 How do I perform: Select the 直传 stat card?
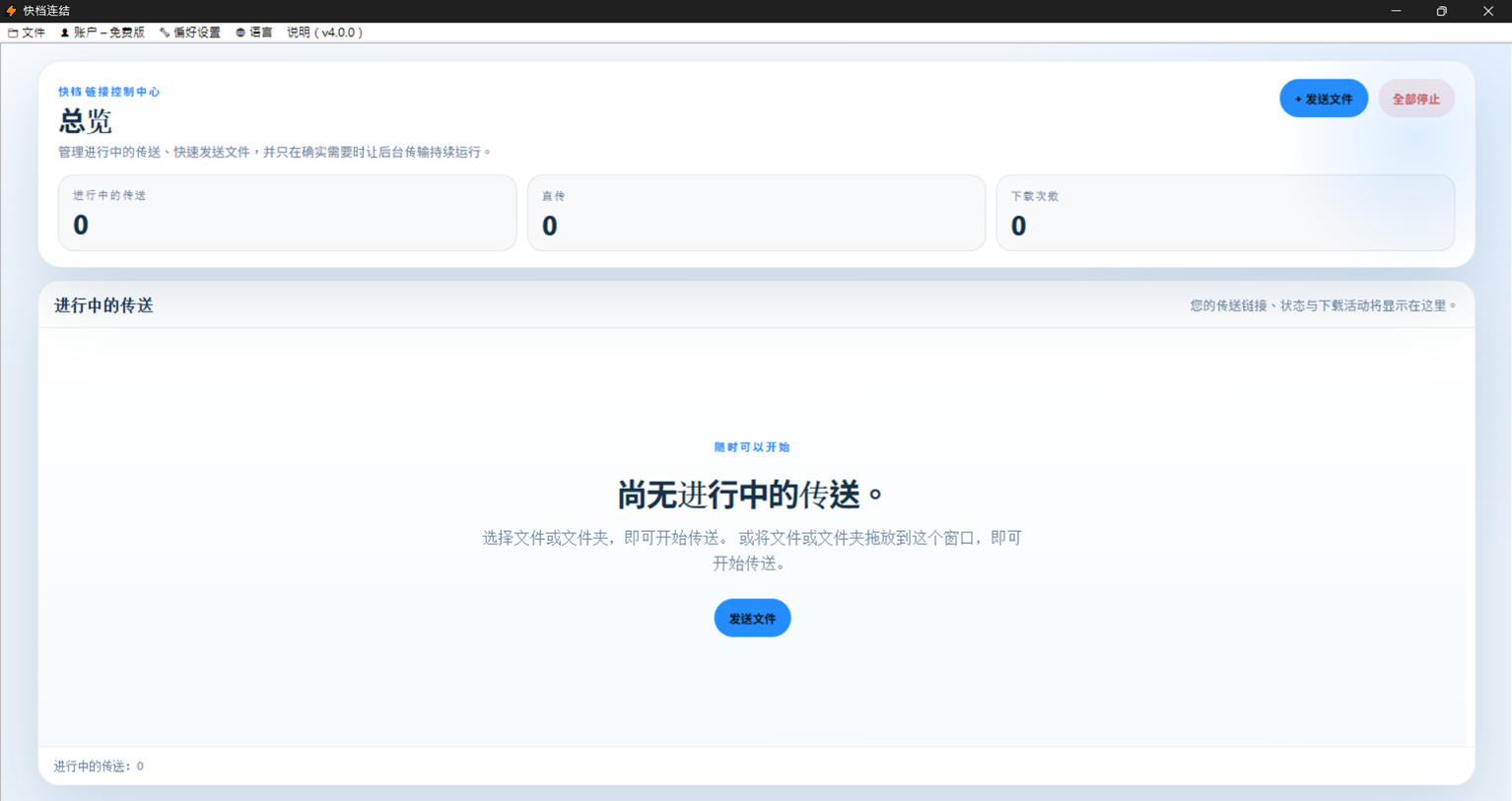756,213
